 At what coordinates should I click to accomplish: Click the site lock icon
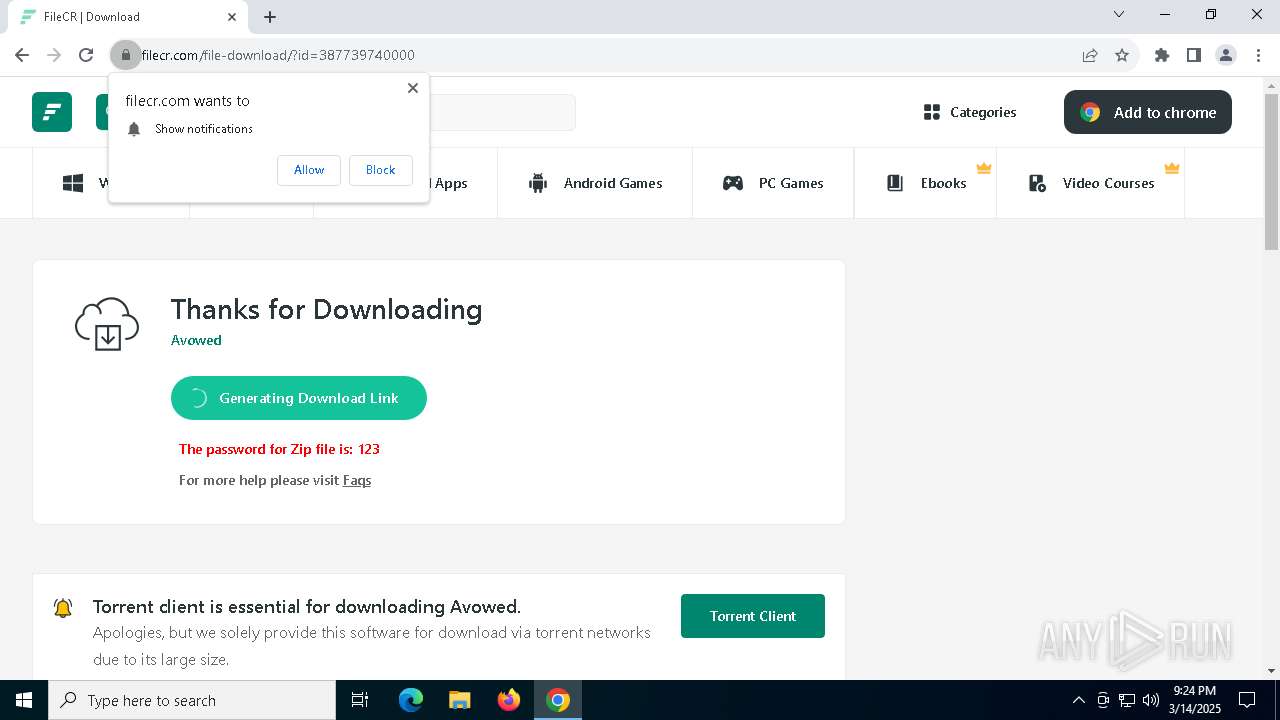click(125, 55)
